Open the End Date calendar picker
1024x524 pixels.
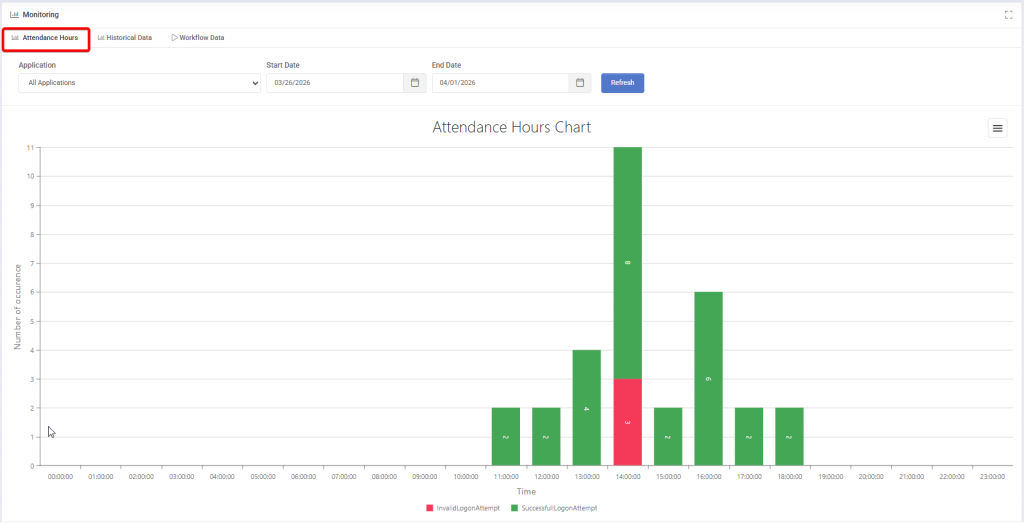[x=579, y=83]
